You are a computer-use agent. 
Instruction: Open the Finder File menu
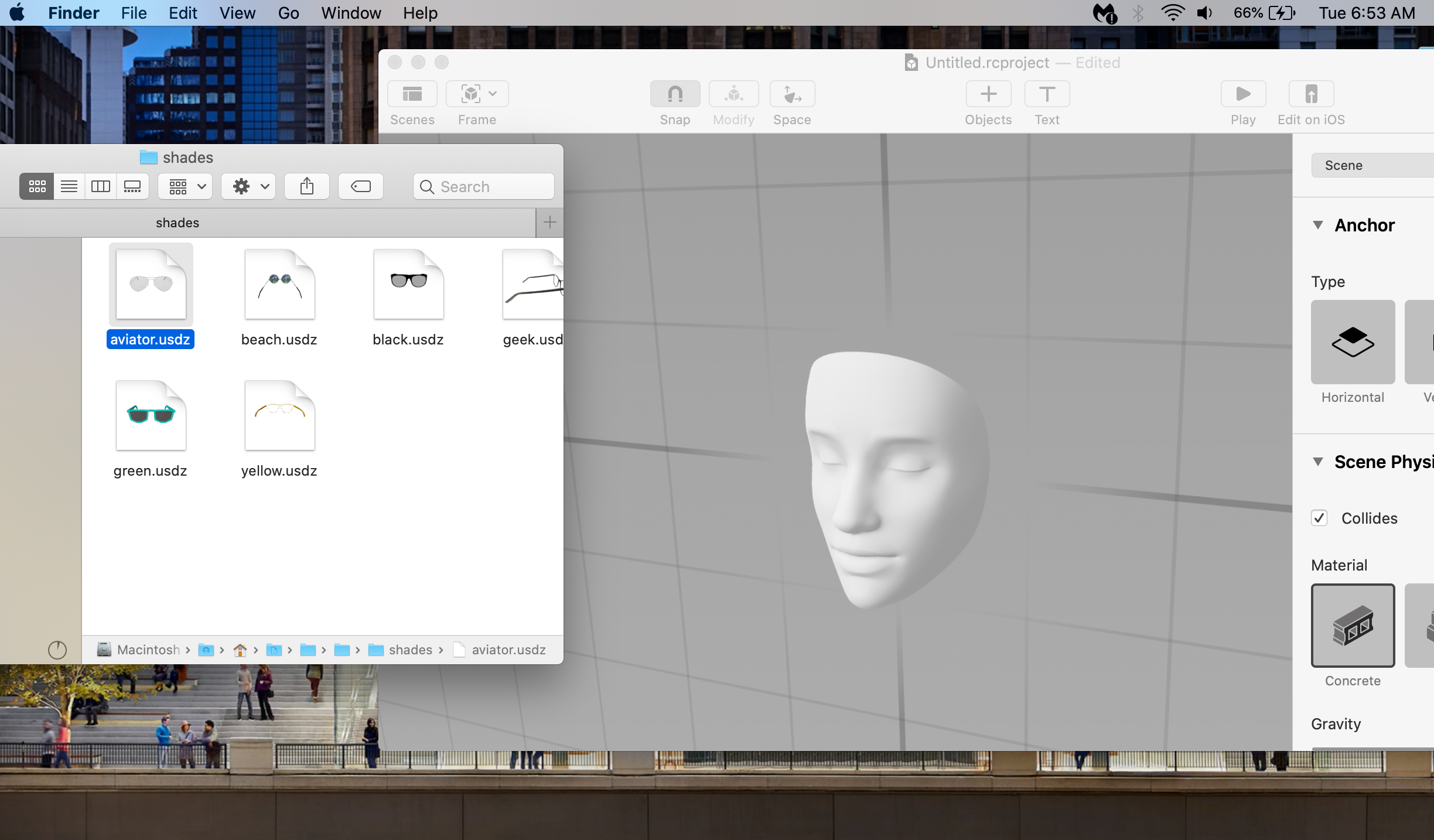(x=133, y=13)
